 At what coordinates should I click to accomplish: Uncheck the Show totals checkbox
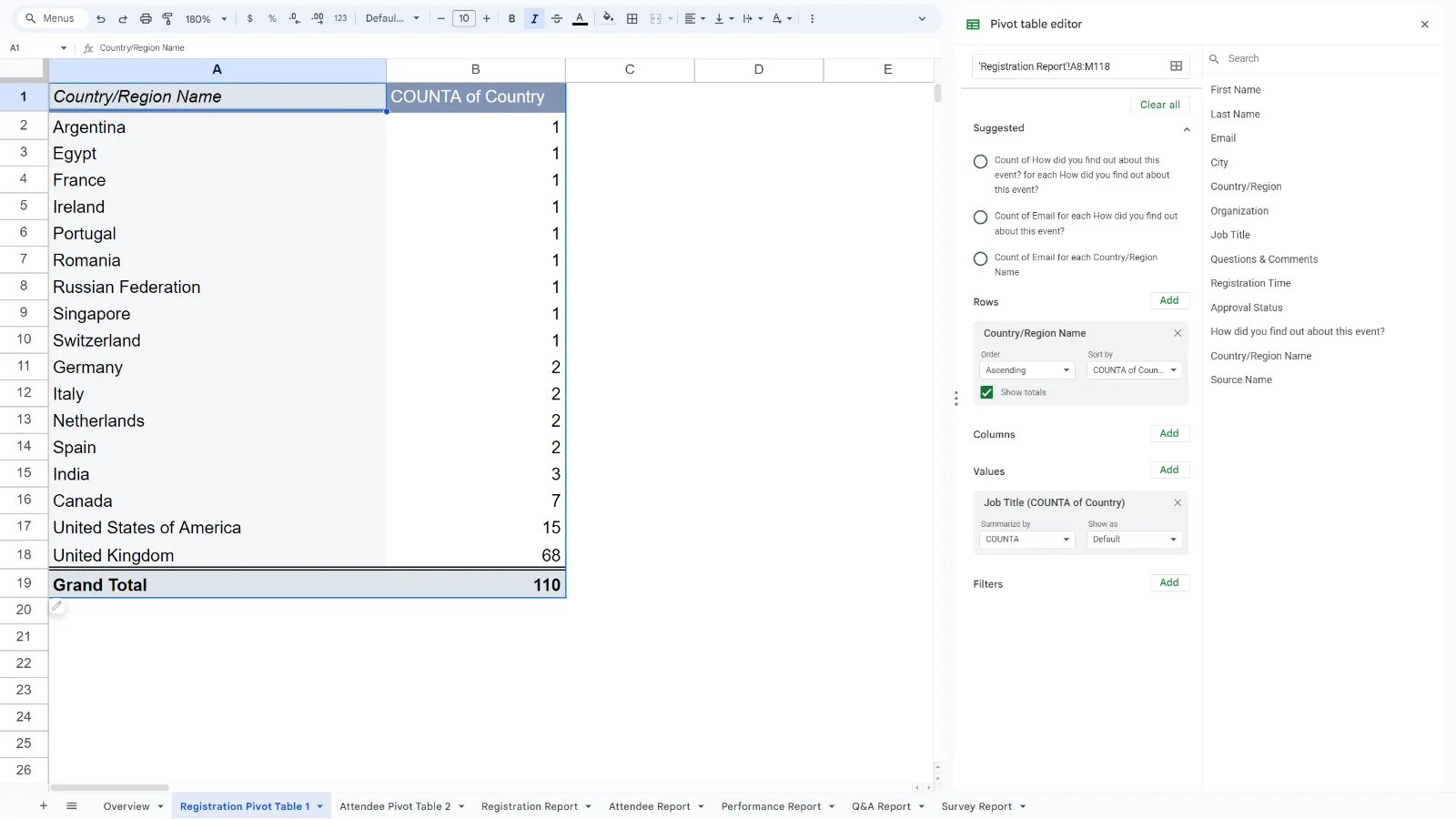pos(987,393)
